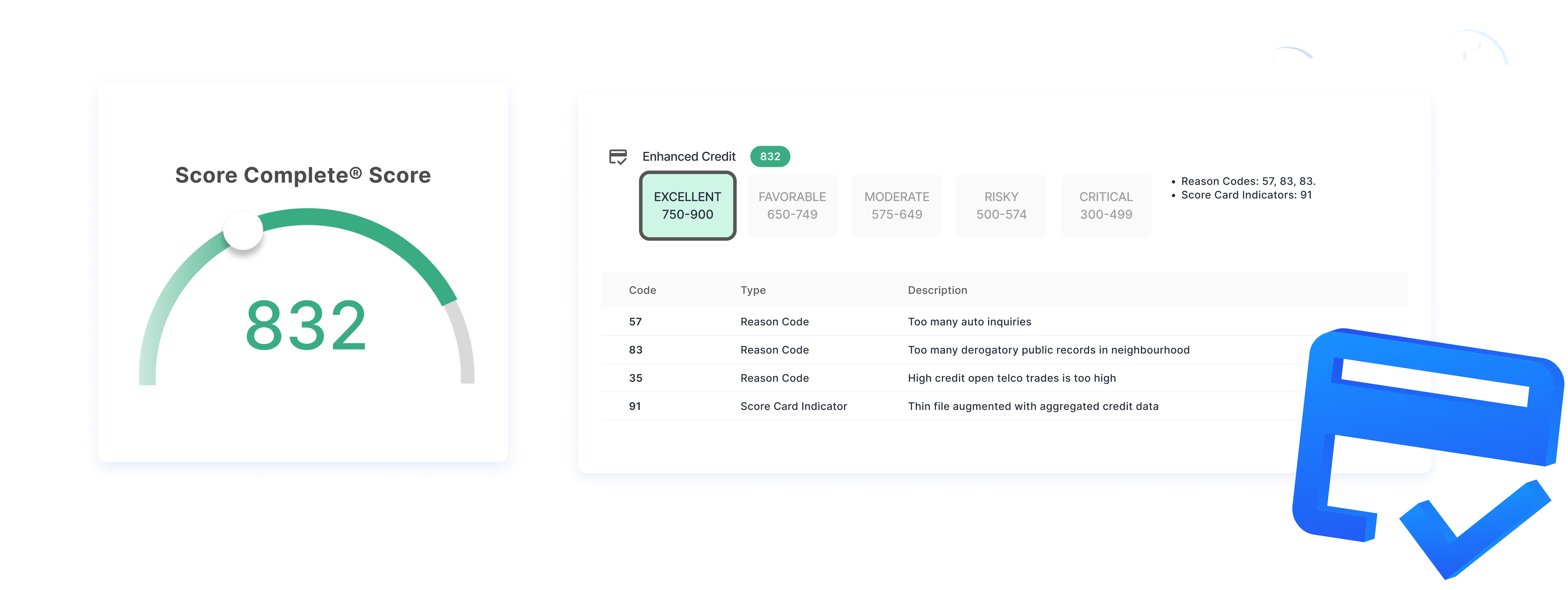The image size is (1568, 590).
Task: Select the FAVORABLE 650-749 rating tile
Action: coord(792,206)
